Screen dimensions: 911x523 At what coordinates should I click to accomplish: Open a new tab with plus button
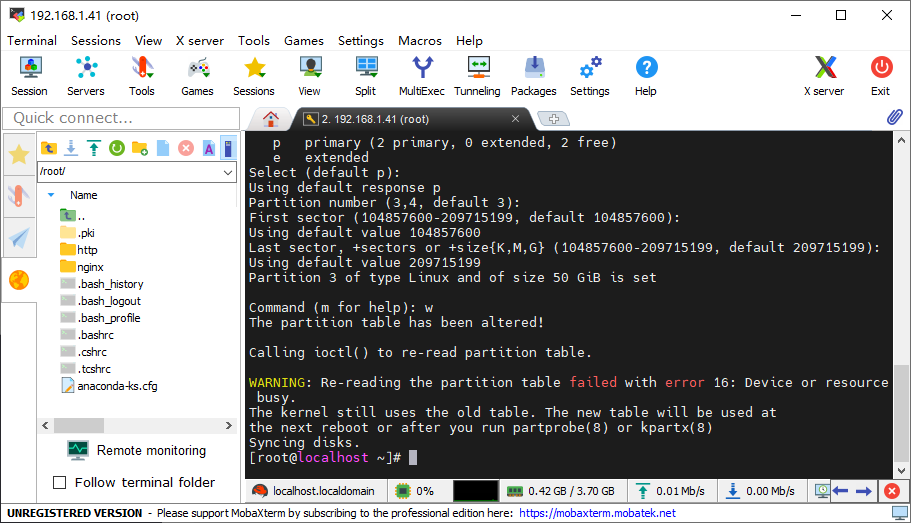[554, 119]
